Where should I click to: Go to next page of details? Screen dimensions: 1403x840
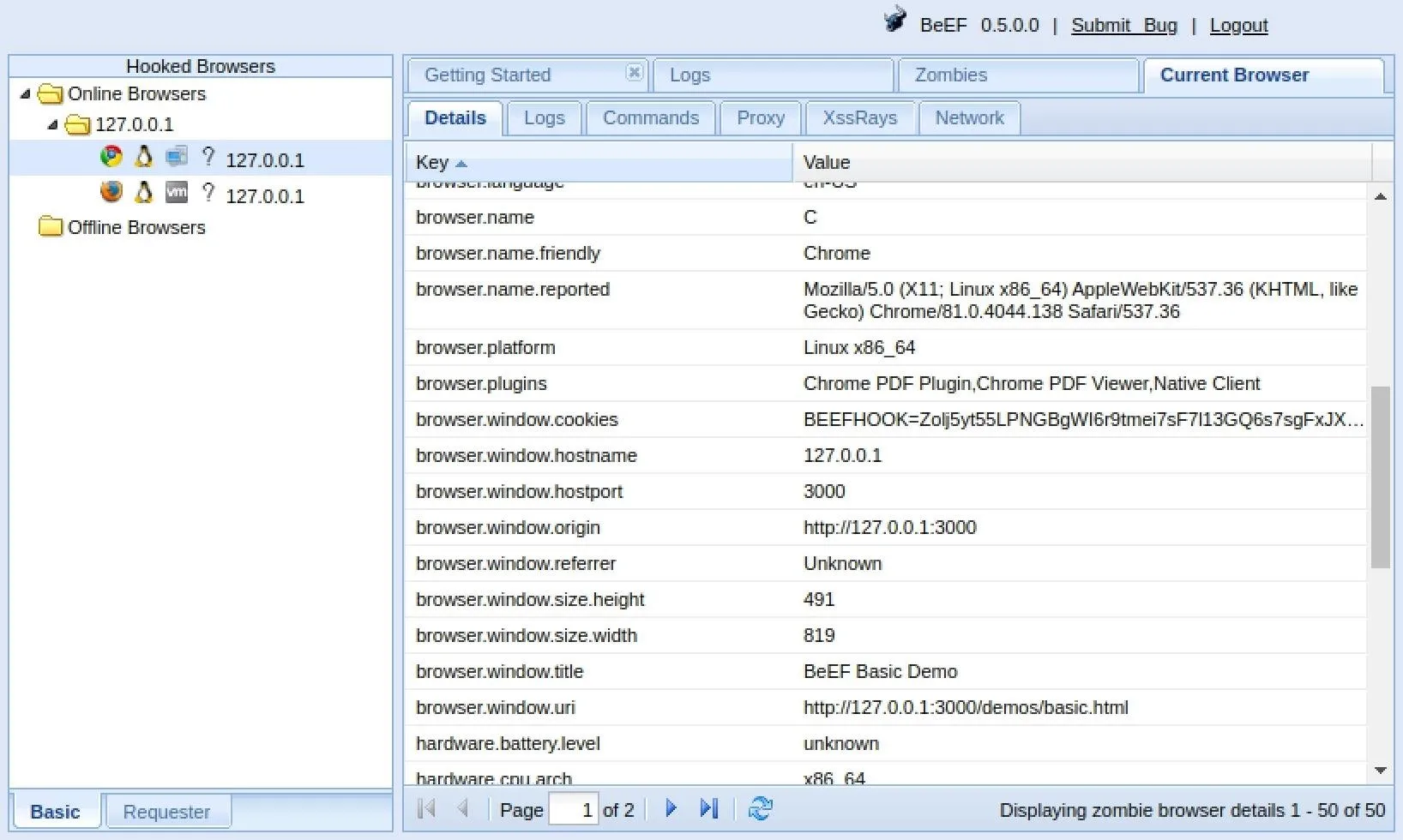(x=671, y=808)
